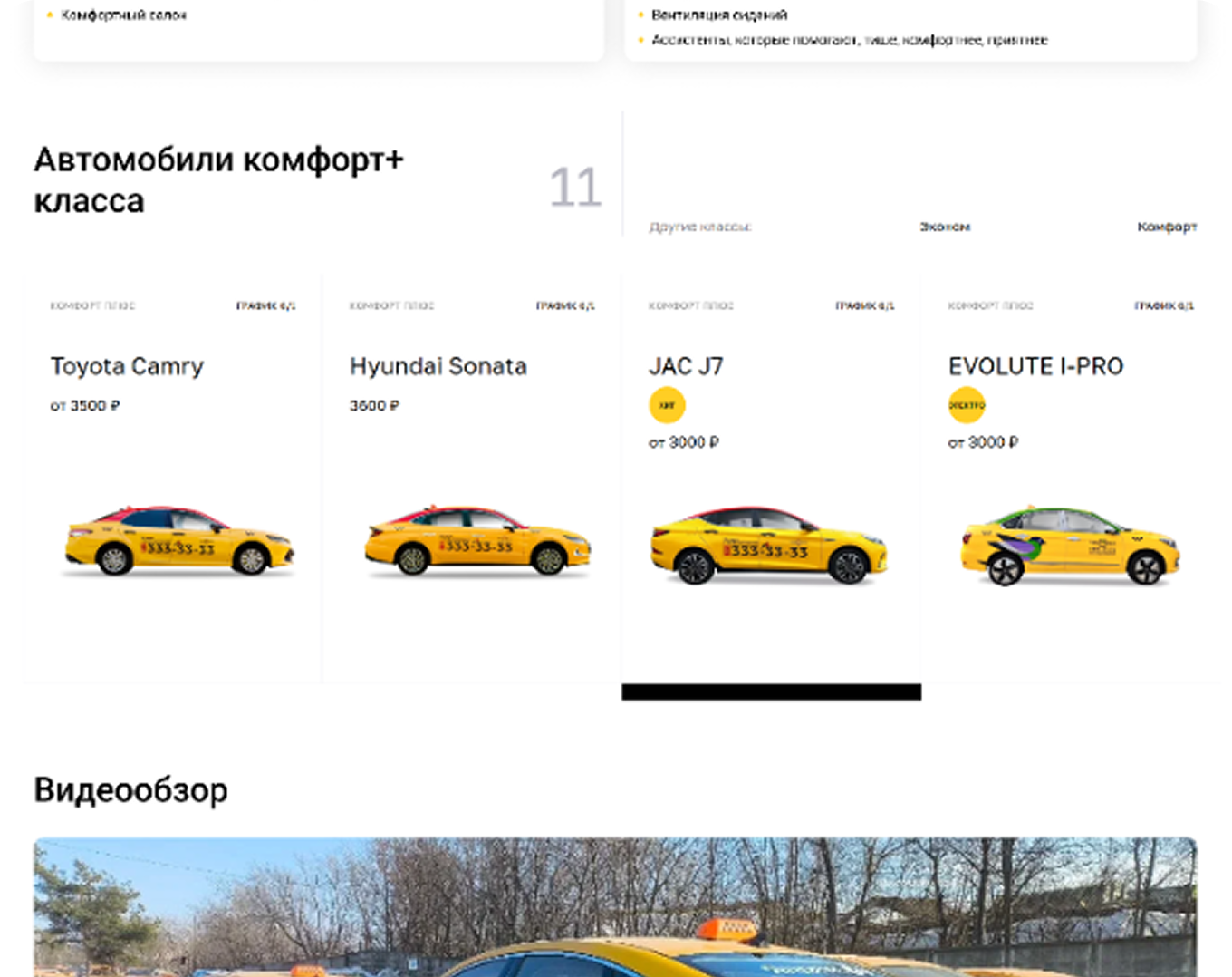Open the Комфорт class link
Image resolution: width=1232 pixels, height=977 pixels.
[x=1167, y=227]
